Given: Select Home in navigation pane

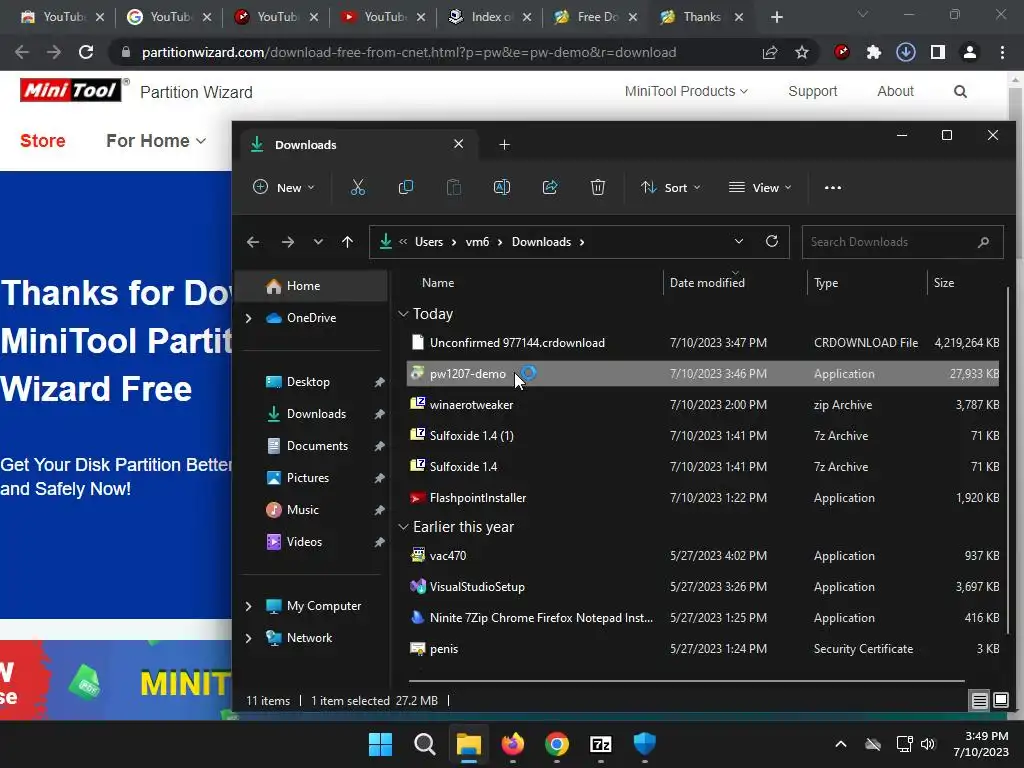Looking at the screenshot, I should [x=312, y=286].
